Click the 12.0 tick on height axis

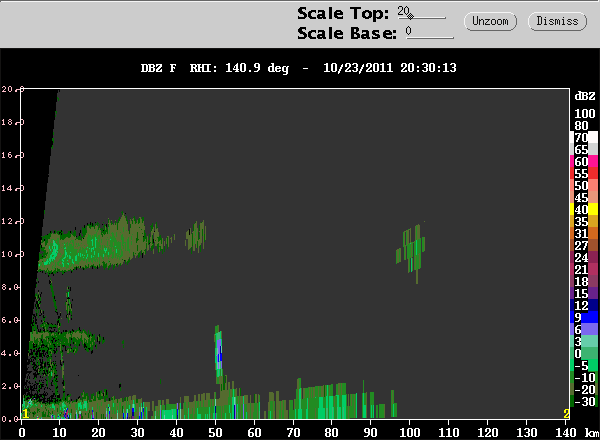pyautogui.click(x=12, y=222)
